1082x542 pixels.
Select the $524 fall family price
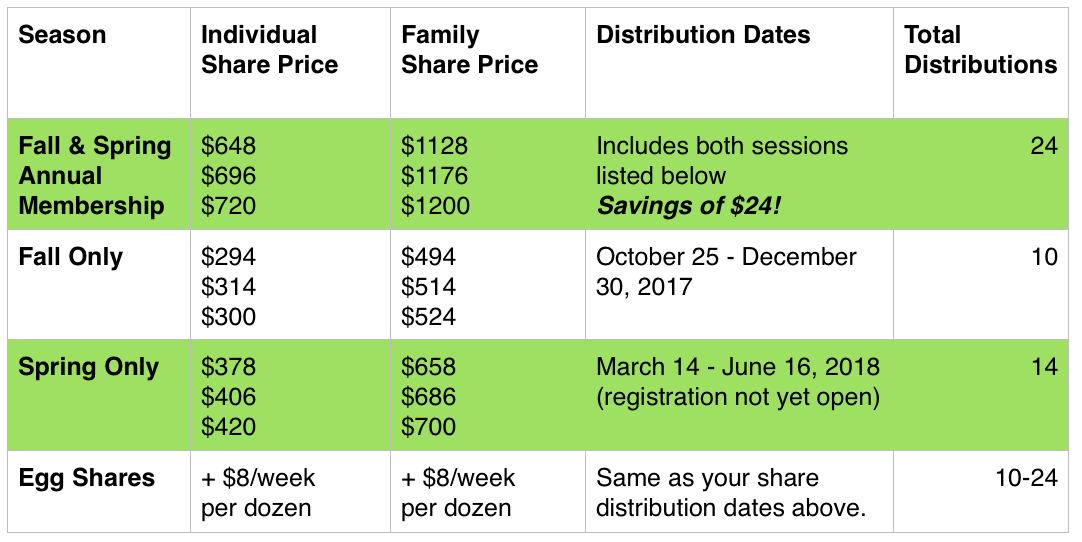429,317
